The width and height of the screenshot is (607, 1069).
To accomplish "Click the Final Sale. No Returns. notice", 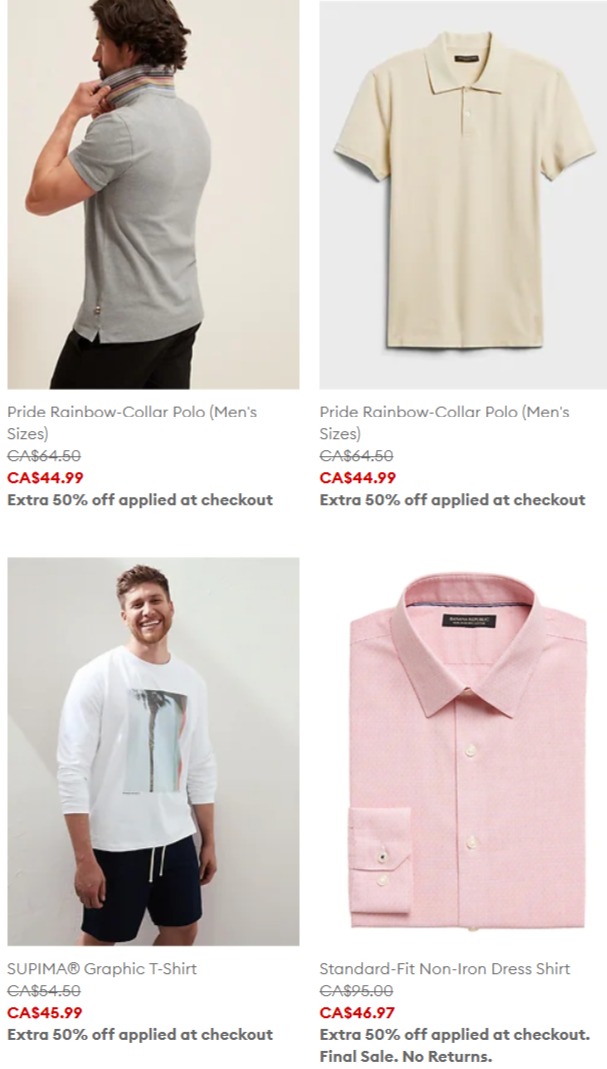I will (x=405, y=1057).
